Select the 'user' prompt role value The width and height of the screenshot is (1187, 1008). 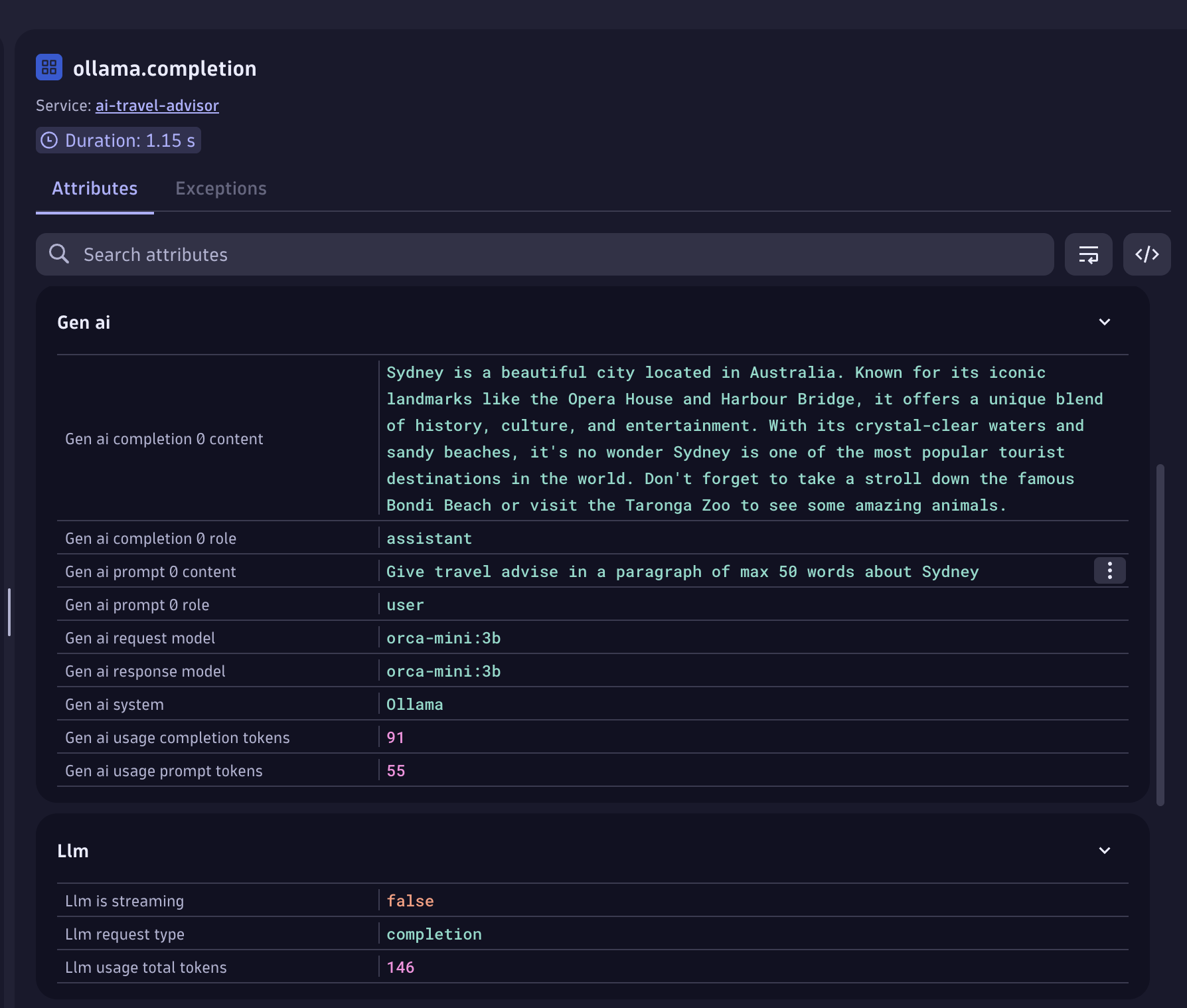(x=405, y=605)
